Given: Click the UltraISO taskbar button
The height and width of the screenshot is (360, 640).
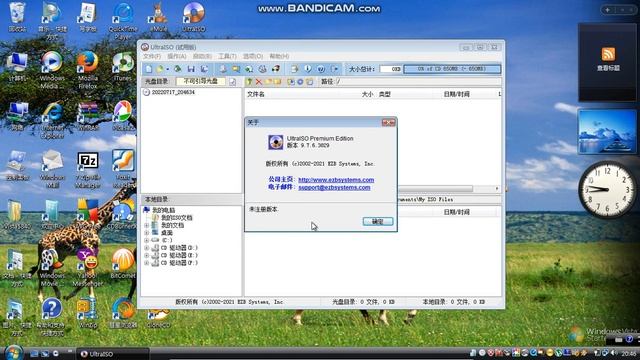Looking at the screenshot, I should (113, 354).
